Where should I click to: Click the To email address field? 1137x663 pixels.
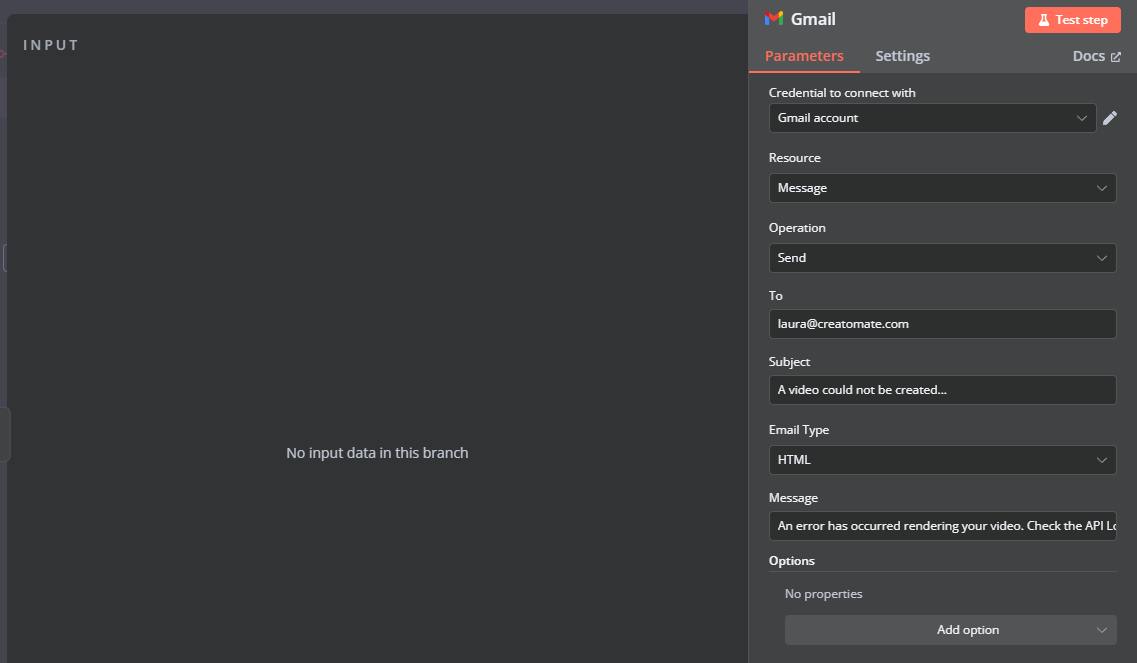942,324
